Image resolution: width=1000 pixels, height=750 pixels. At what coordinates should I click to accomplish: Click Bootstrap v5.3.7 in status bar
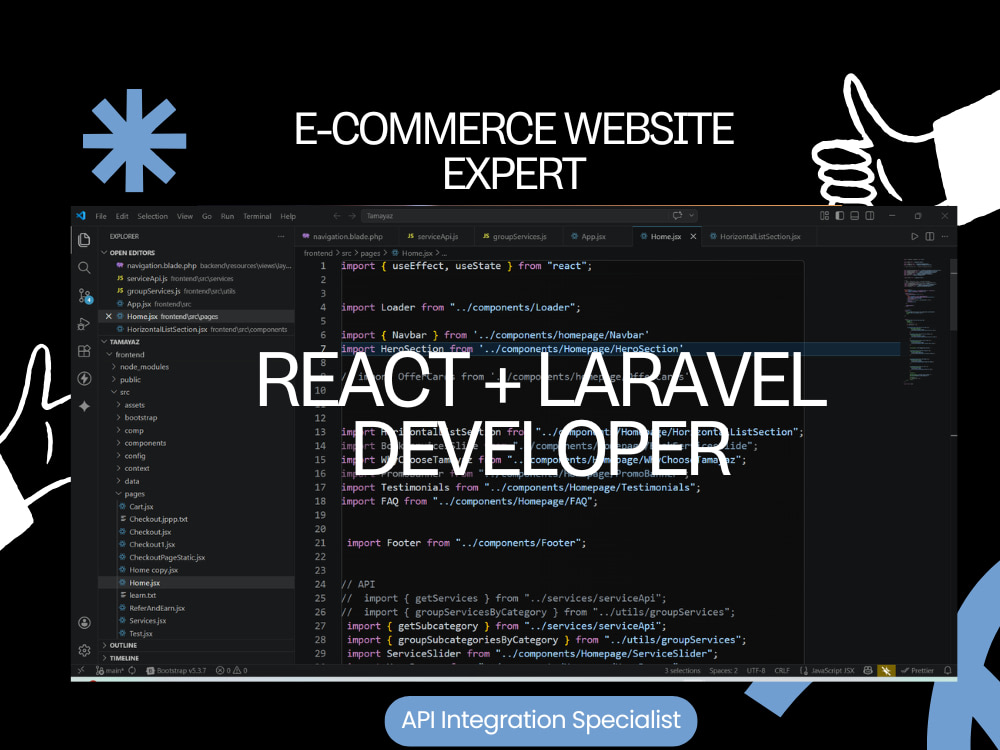click(176, 670)
